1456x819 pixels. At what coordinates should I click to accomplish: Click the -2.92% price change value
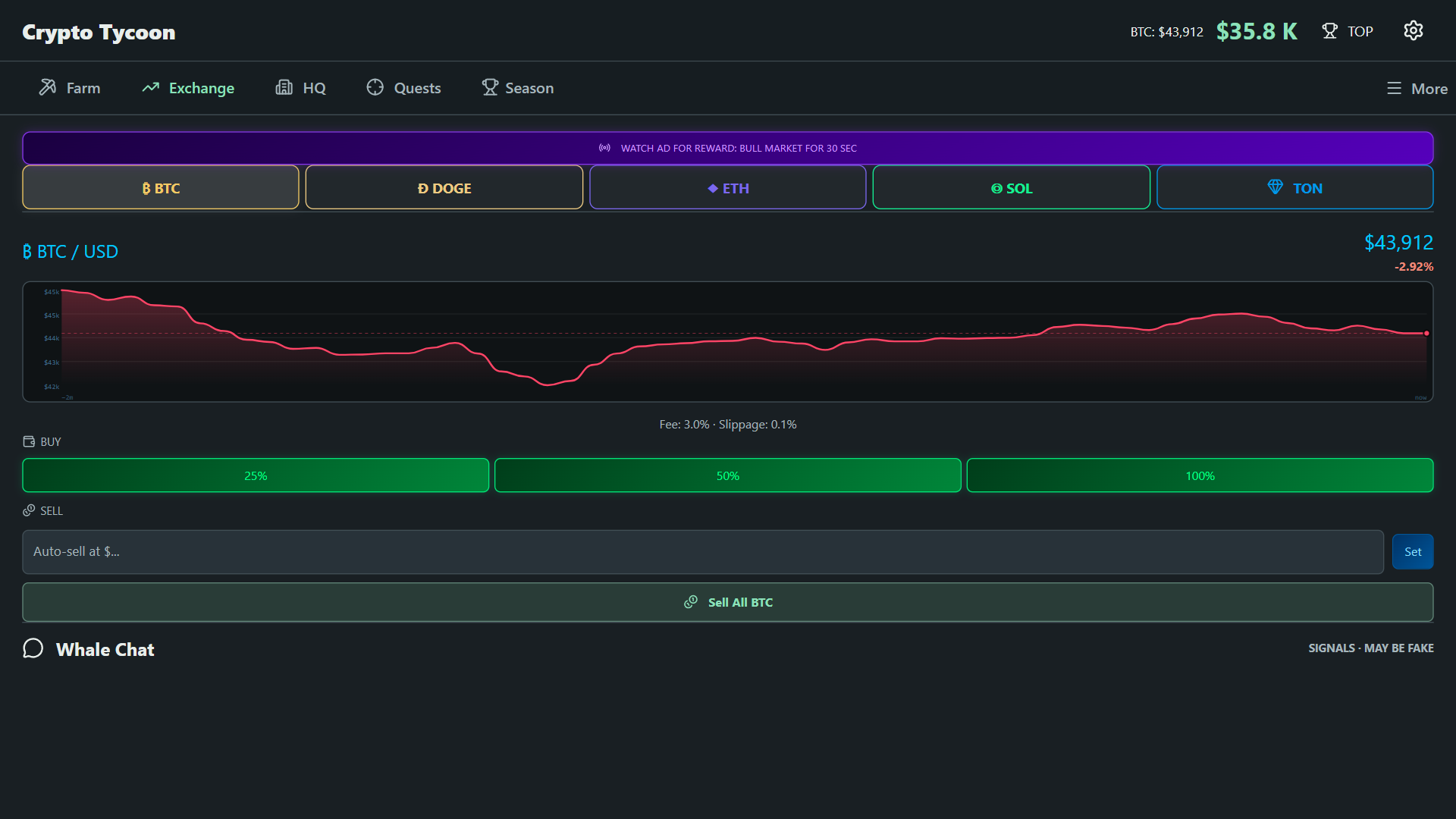coord(1414,267)
